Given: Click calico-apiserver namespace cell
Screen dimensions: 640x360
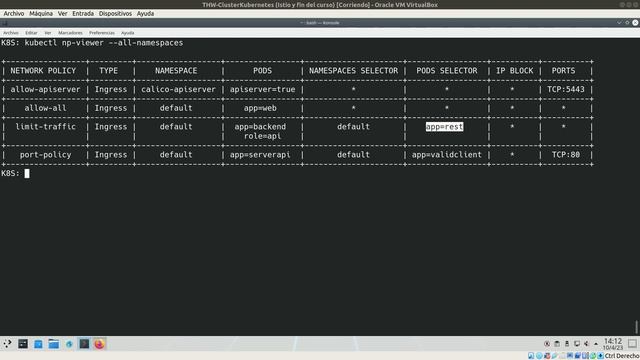Looking at the screenshot, I should 178,89.
